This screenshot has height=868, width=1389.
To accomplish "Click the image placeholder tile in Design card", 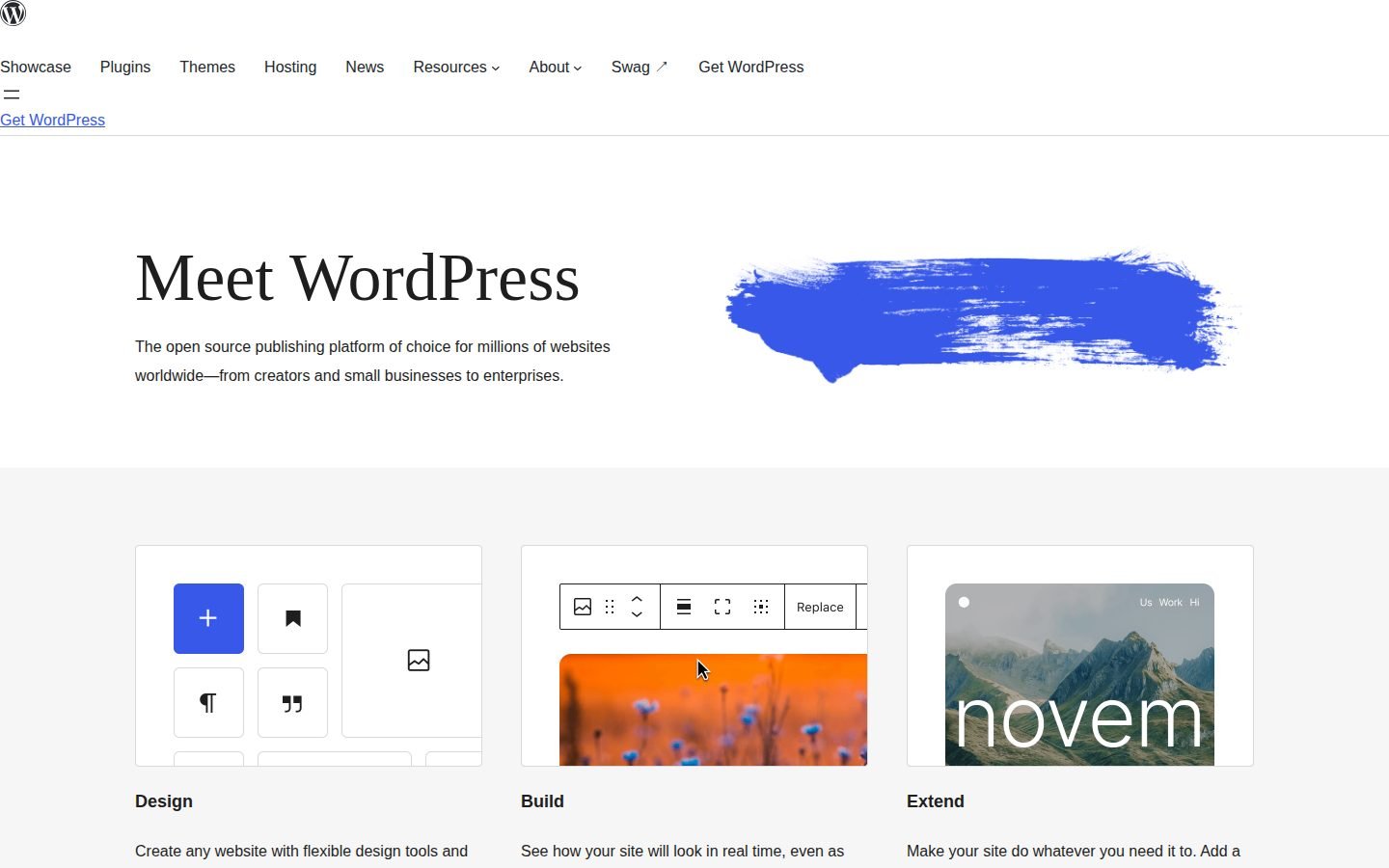I will click(x=412, y=661).
